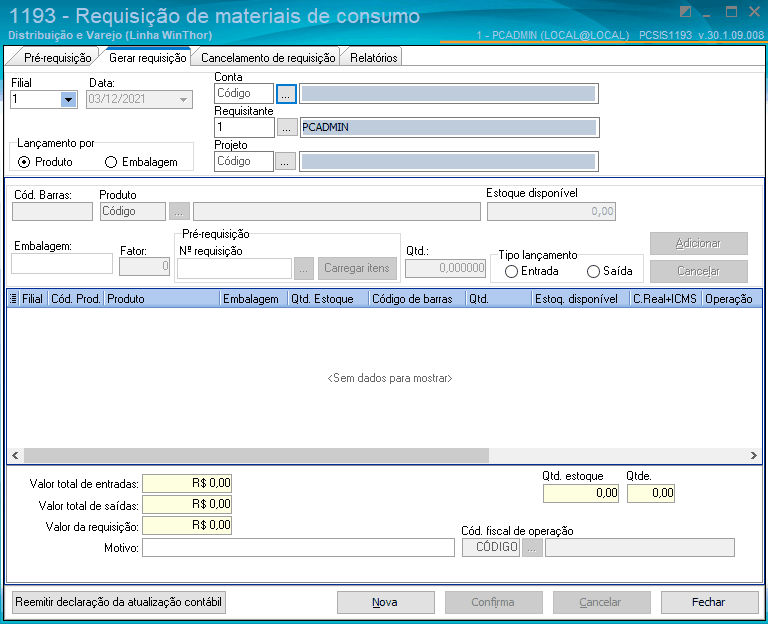Viewport: 768px width, 624px height.
Task: Switch to the Gerar requisição tab
Action: pyautogui.click(x=147, y=58)
